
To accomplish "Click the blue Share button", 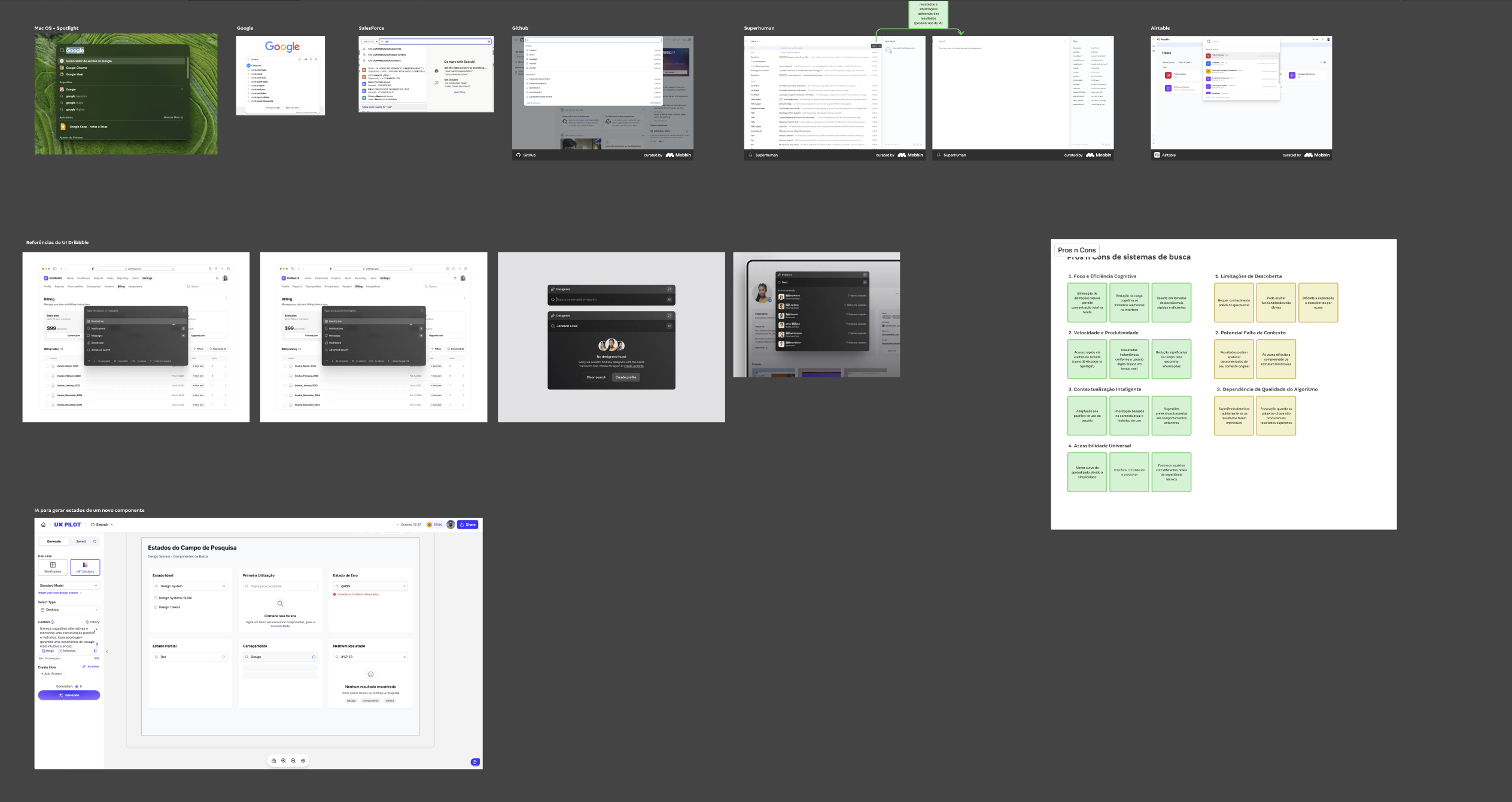I will pyautogui.click(x=468, y=524).
